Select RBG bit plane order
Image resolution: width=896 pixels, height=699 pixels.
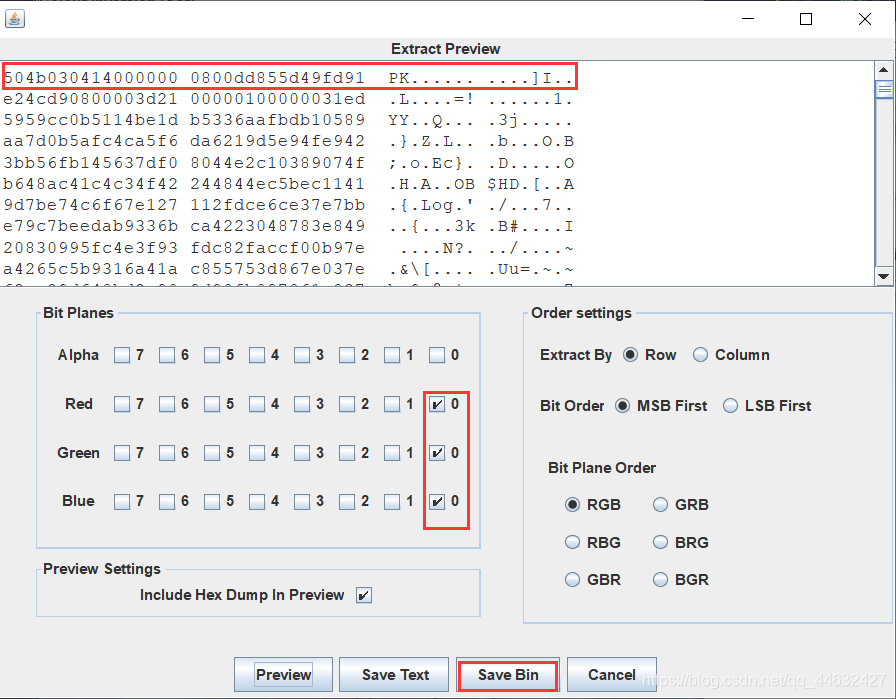pyautogui.click(x=572, y=542)
